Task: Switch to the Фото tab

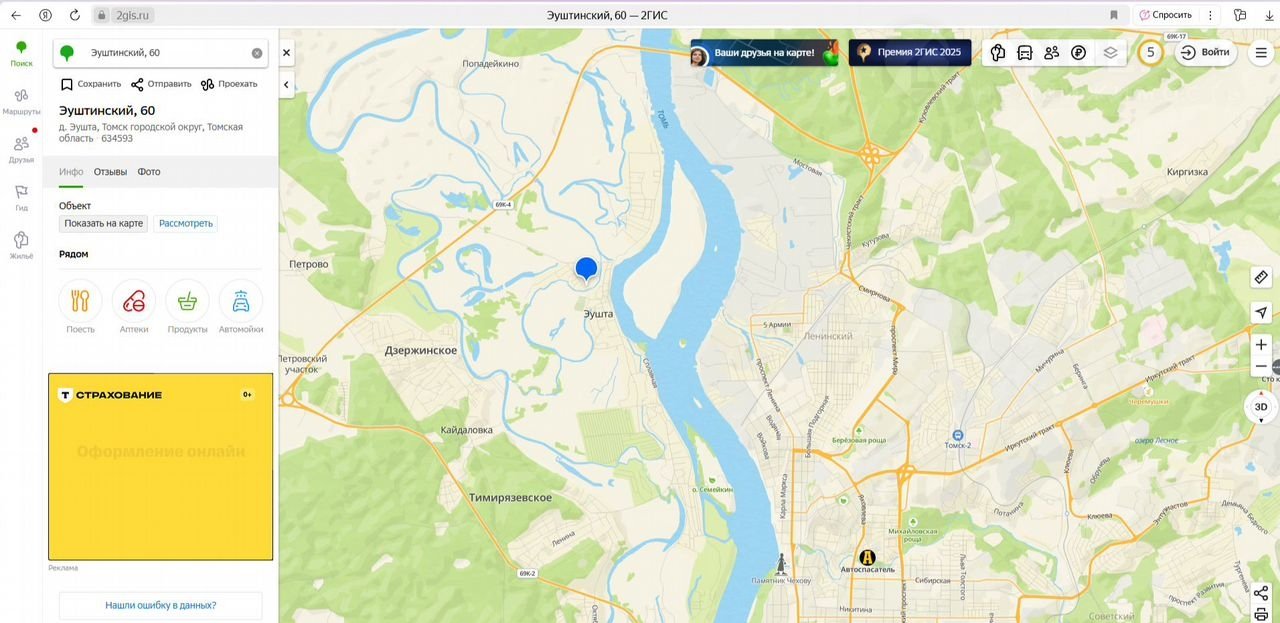Action: point(149,172)
